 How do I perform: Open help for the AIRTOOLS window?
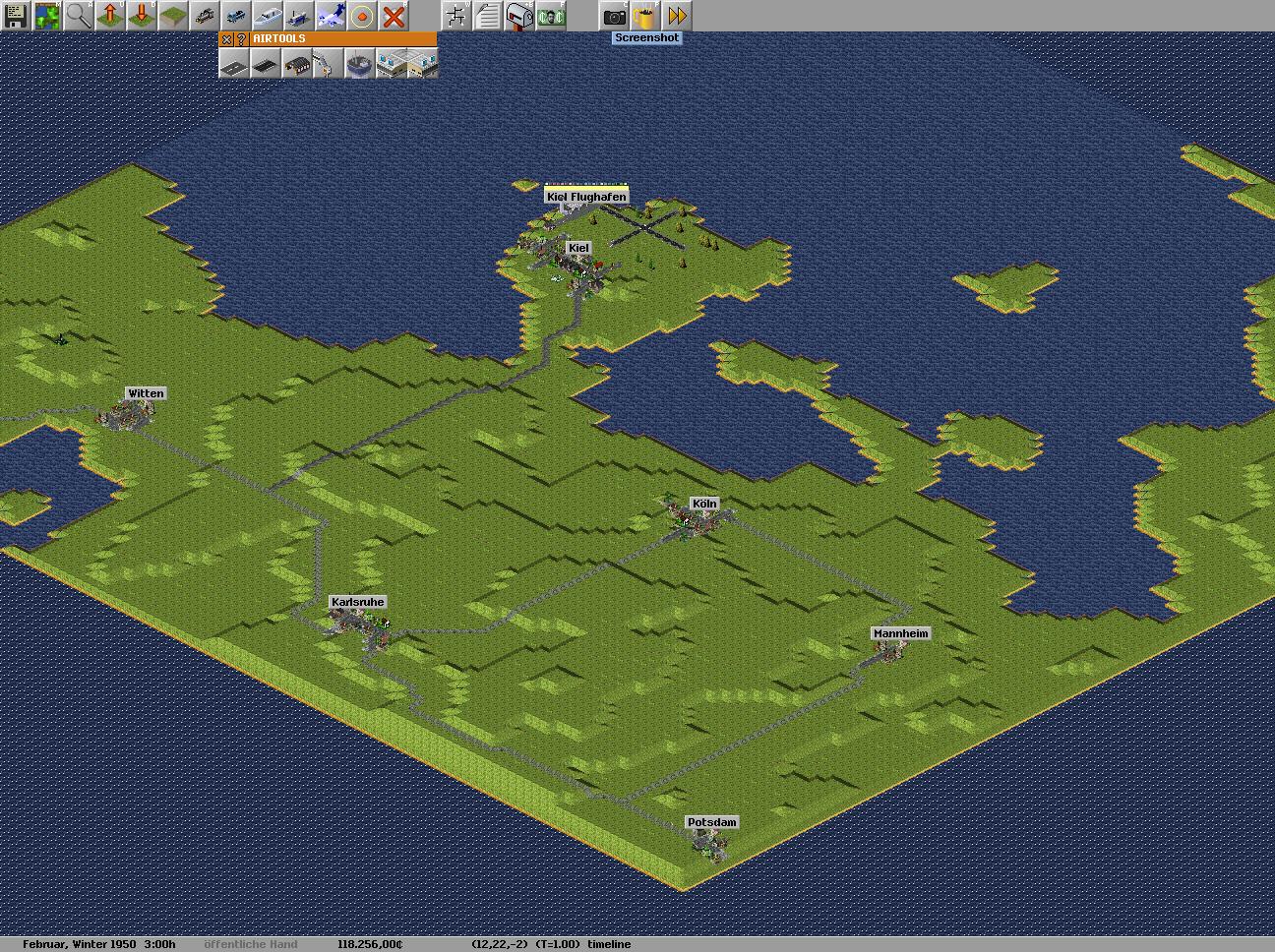click(x=241, y=39)
